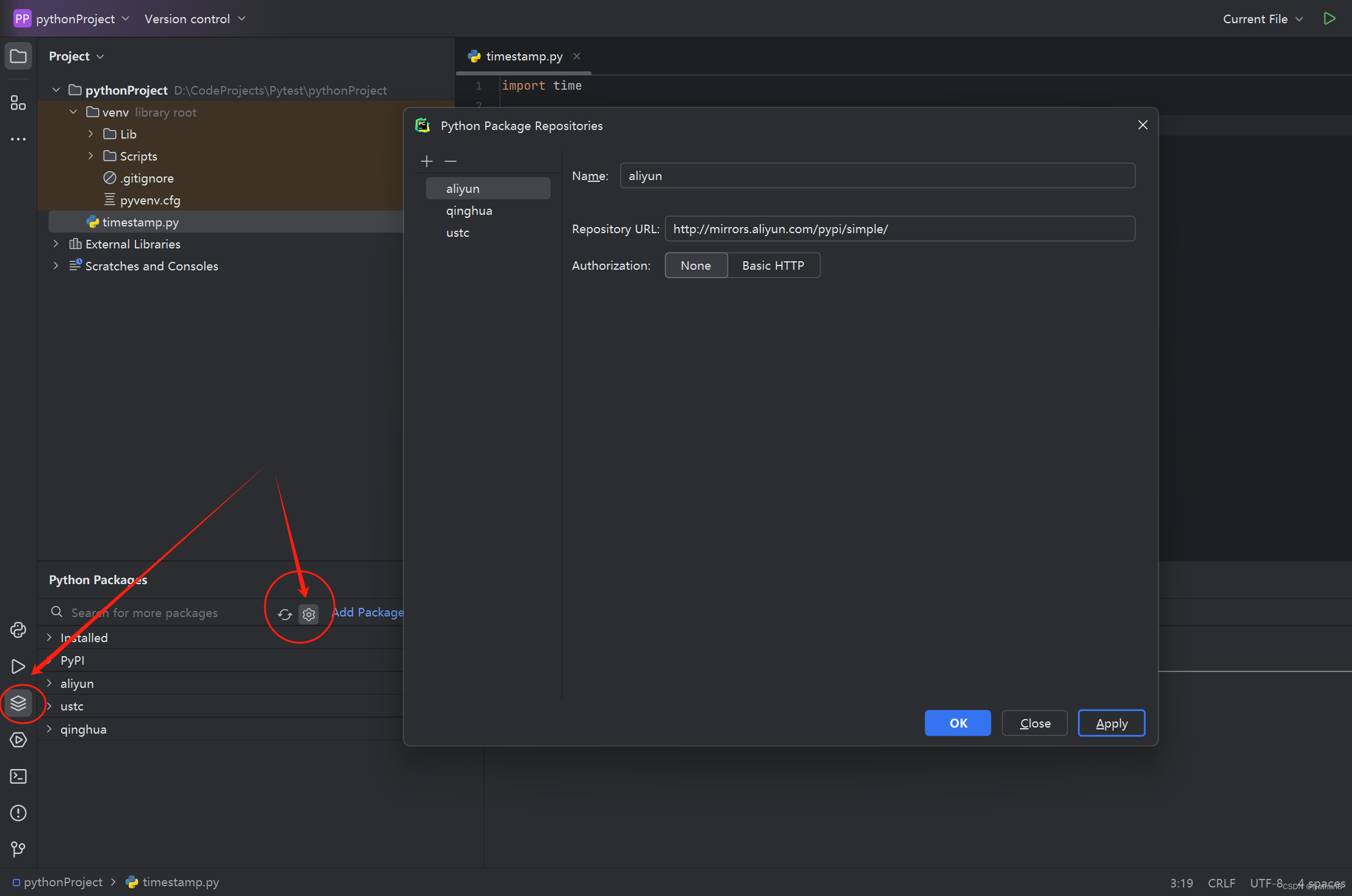This screenshot has width=1352, height=896.
Task: Click the Python Console sidebar icon
Action: tap(18, 630)
